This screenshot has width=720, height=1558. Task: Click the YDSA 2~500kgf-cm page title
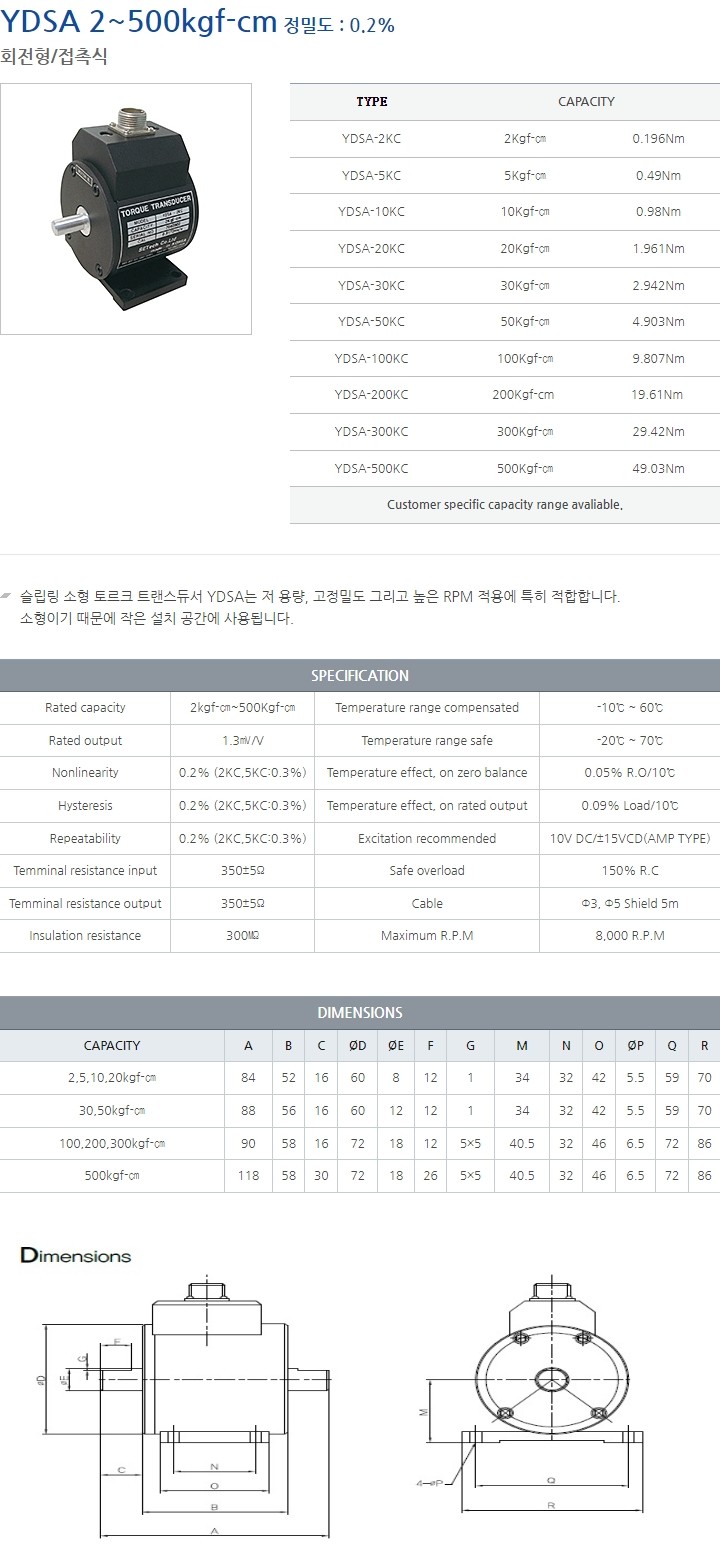pyautogui.click(x=140, y=23)
